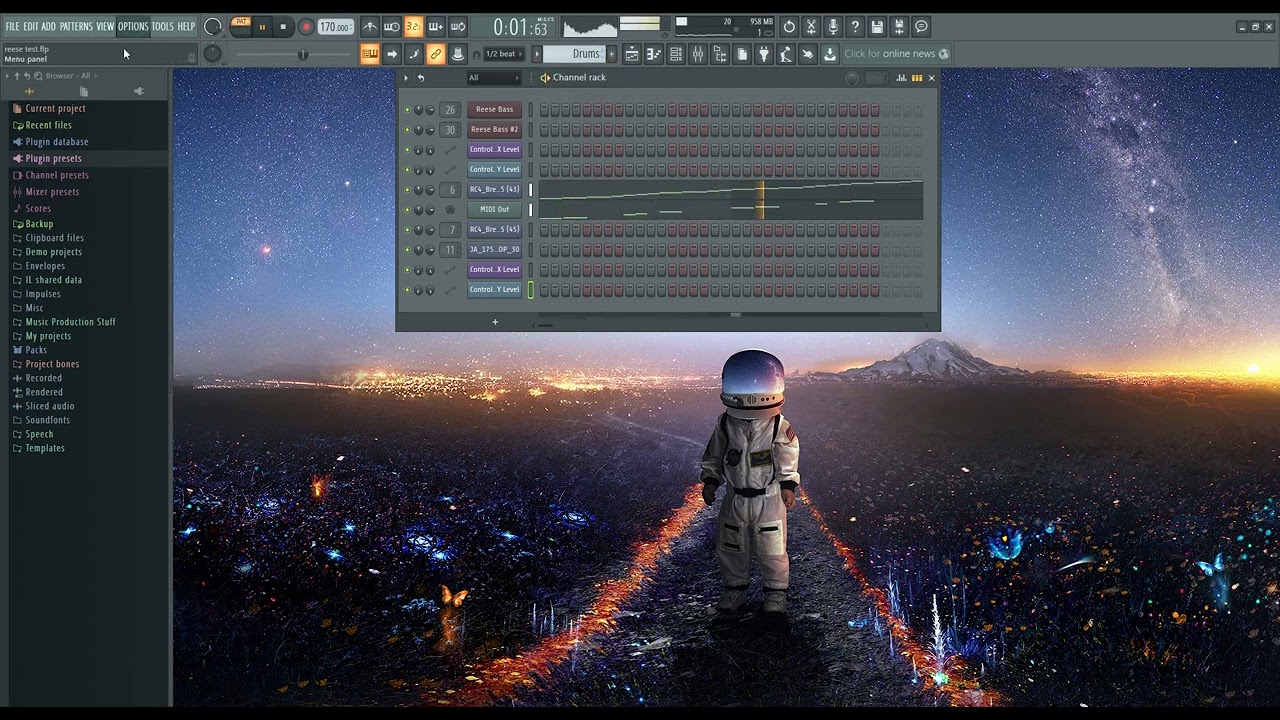The width and height of the screenshot is (1280, 720).
Task: Open the pattern options arrow left of Drums
Action: tap(537, 54)
